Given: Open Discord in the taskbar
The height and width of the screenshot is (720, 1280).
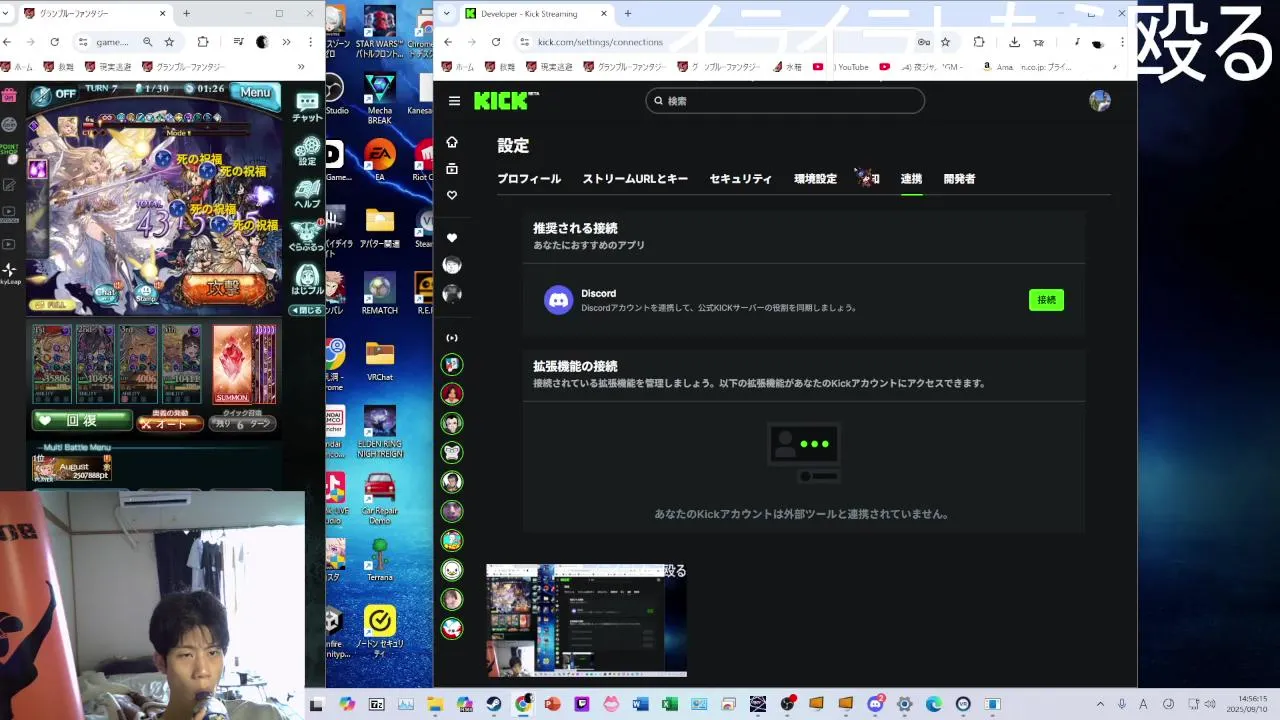Looking at the screenshot, I should pyautogui.click(x=876, y=704).
